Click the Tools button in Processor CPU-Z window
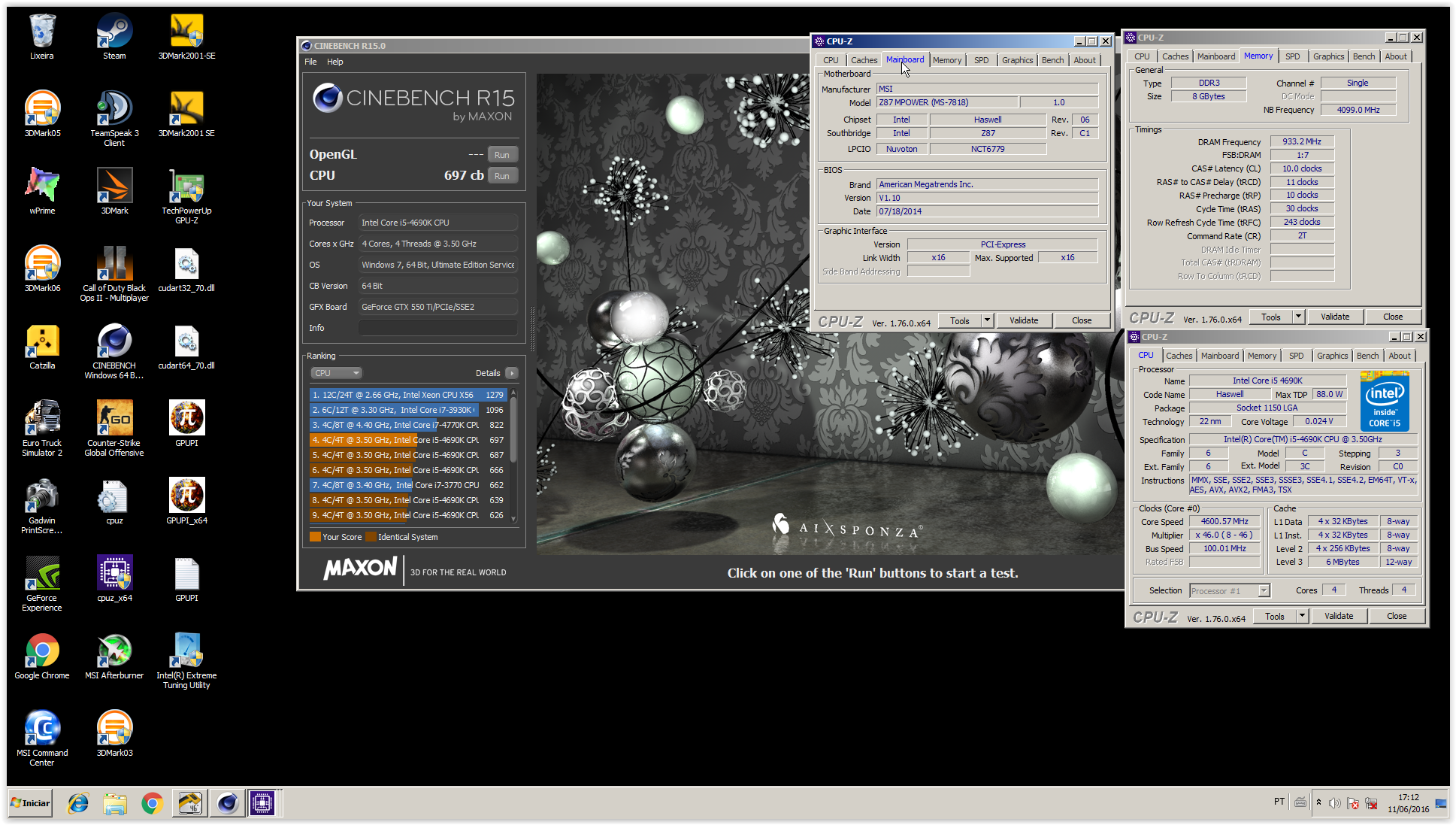Viewport: 1456px width, 825px height. point(1275,616)
